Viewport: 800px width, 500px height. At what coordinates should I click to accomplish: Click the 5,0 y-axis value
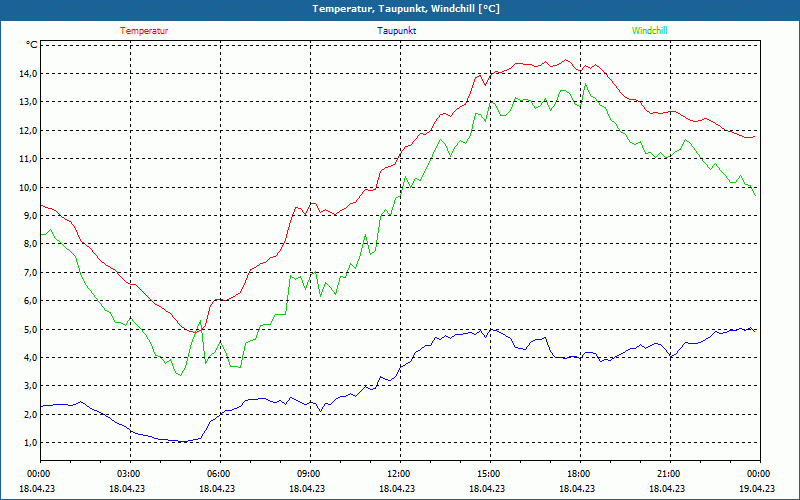coord(31,329)
